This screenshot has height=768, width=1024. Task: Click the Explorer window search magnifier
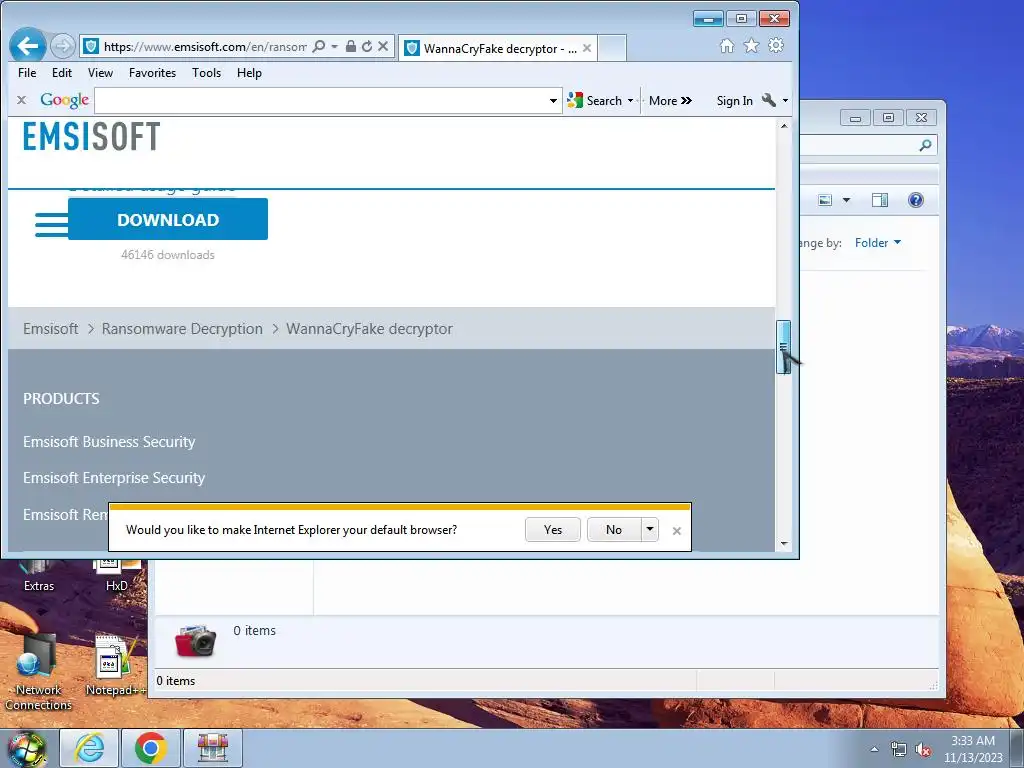(925, 145)
